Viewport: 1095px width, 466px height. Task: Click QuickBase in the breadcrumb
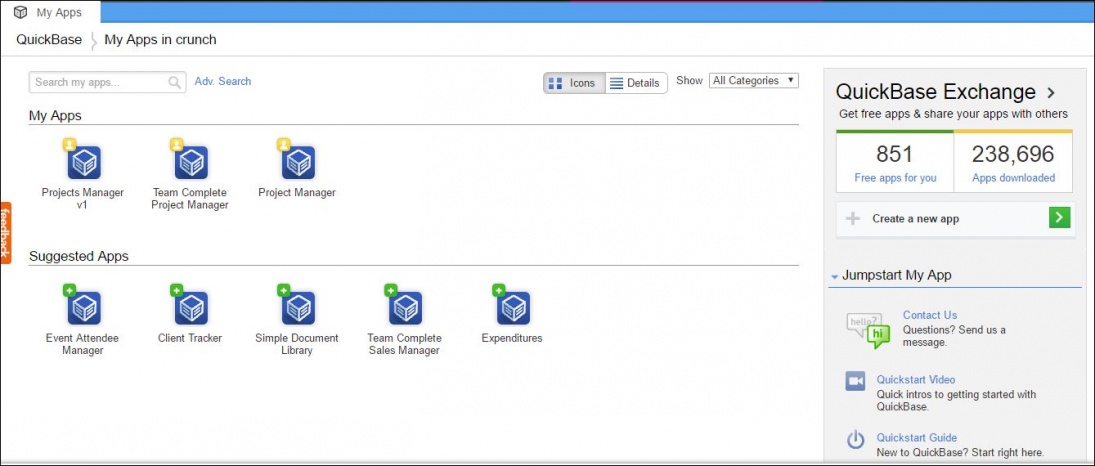coord(49,40)
